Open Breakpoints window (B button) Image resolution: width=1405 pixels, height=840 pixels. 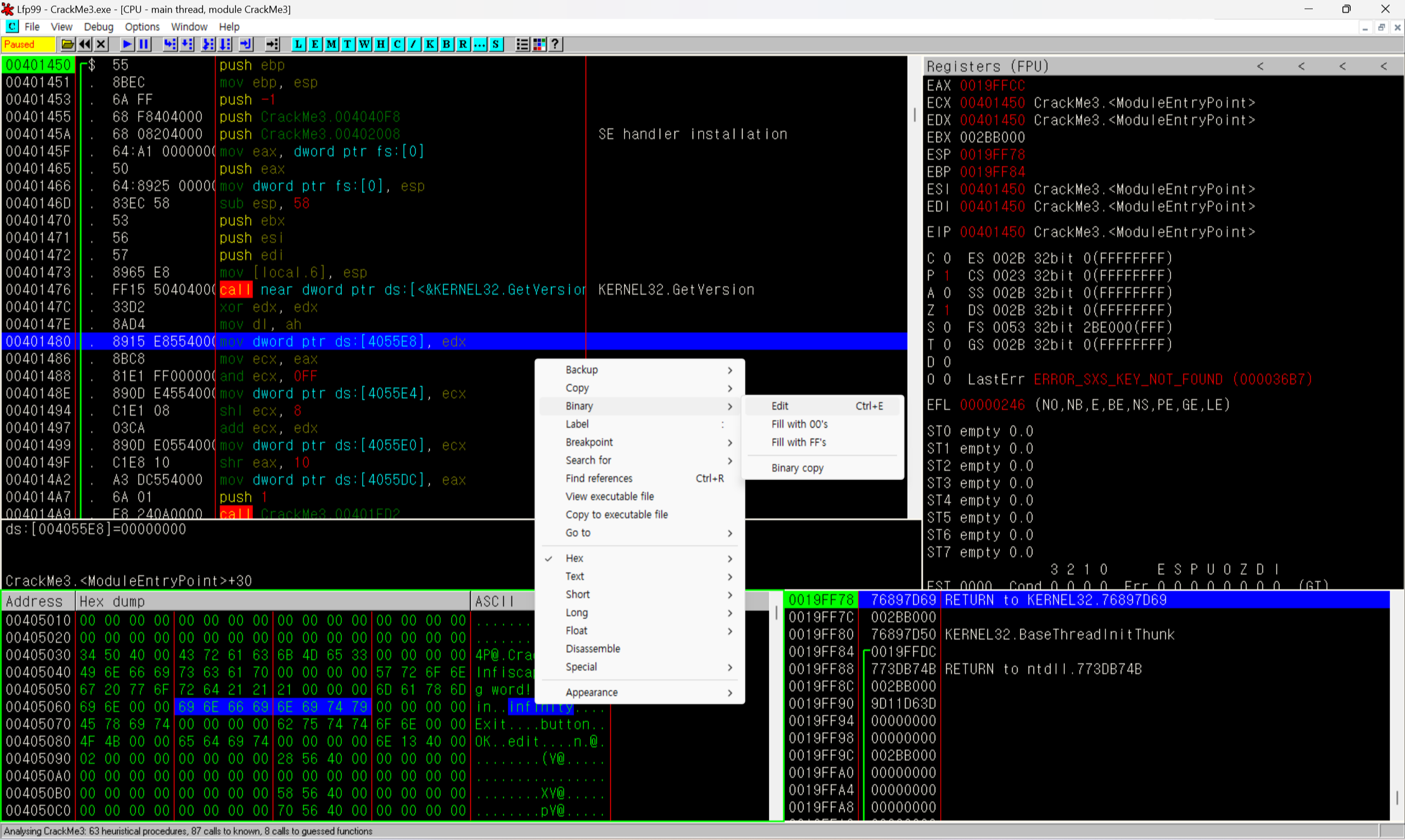tap(447, 44)
